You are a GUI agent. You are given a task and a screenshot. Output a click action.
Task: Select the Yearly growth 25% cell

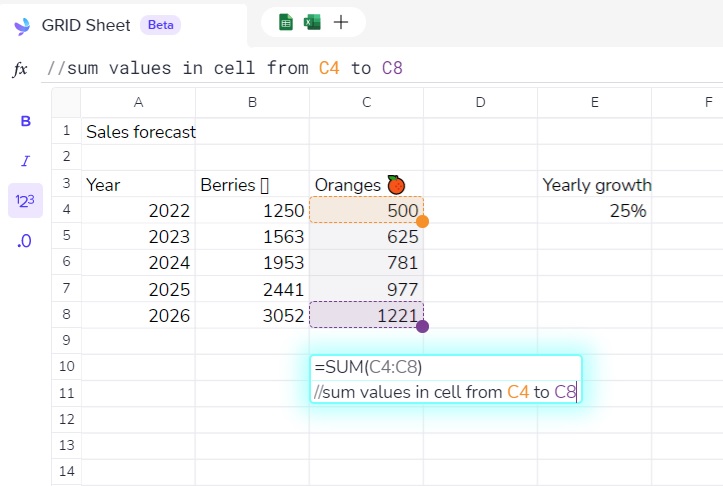(594, 211)
